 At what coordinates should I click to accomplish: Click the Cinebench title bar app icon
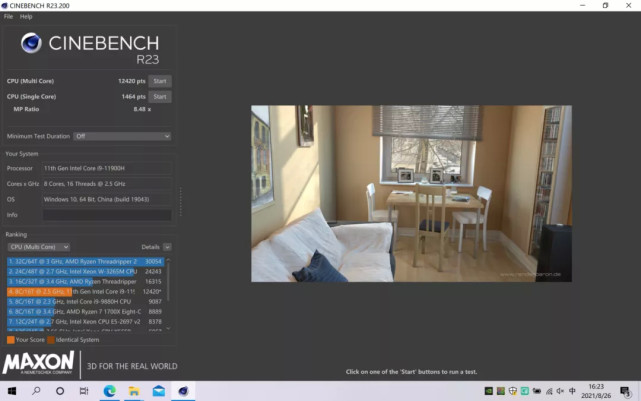(4, 5)
